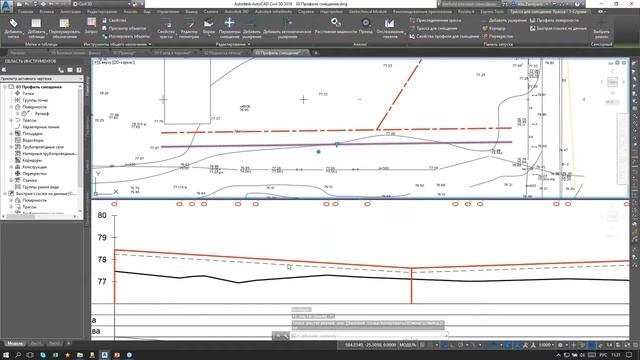Collapse the 03 Профиль смещения drawing node
The image size is (640, 360).
coord(5,87)
